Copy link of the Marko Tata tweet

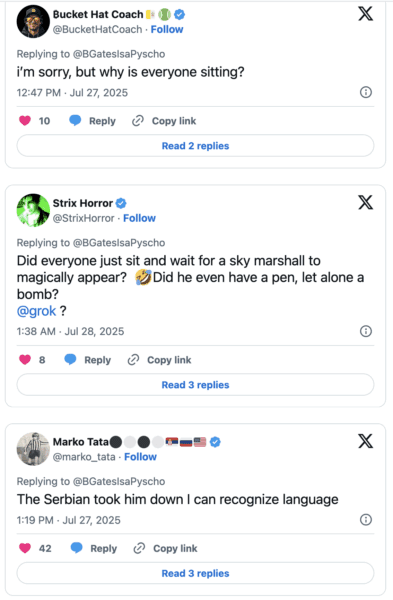coord(165,548)
